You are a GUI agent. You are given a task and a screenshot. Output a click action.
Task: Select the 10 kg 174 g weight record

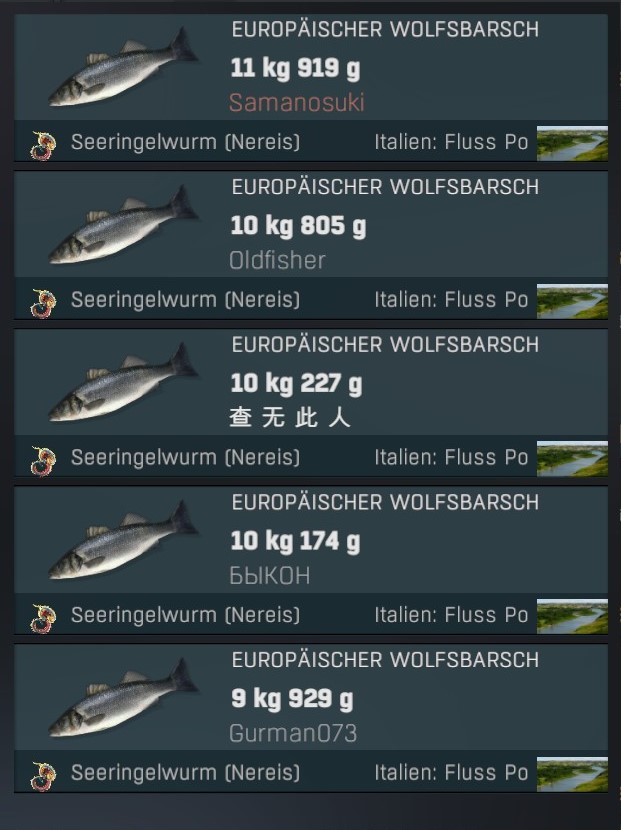click(295, 542)
